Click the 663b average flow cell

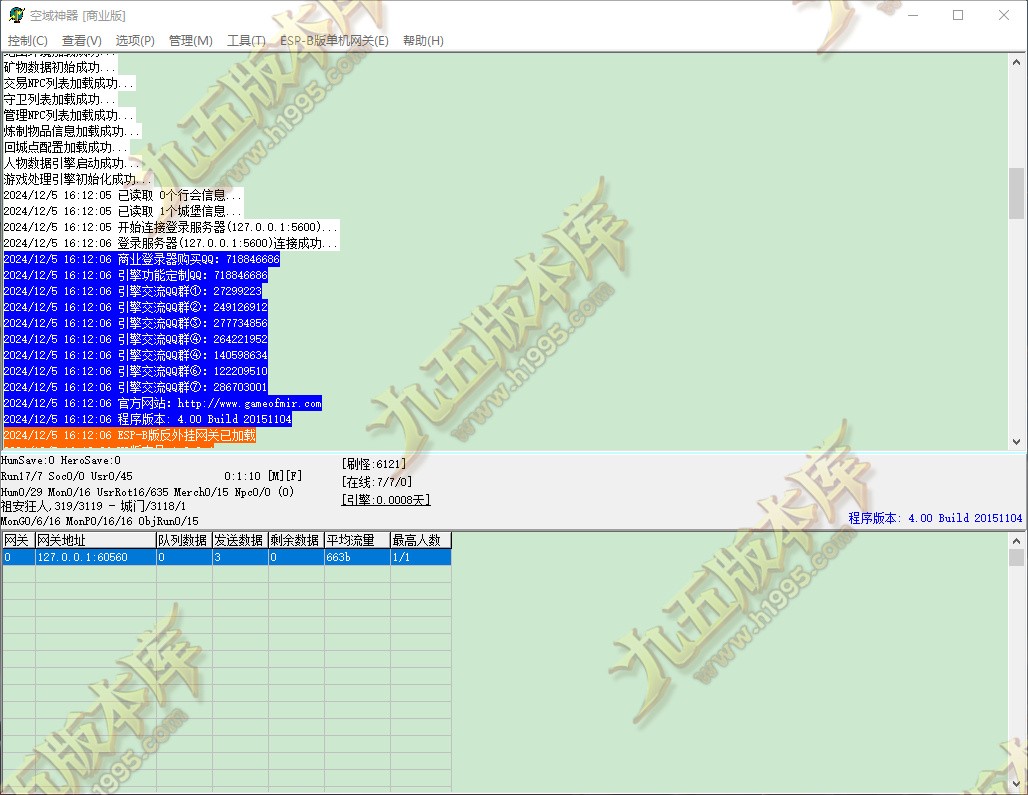pos(357,557)
